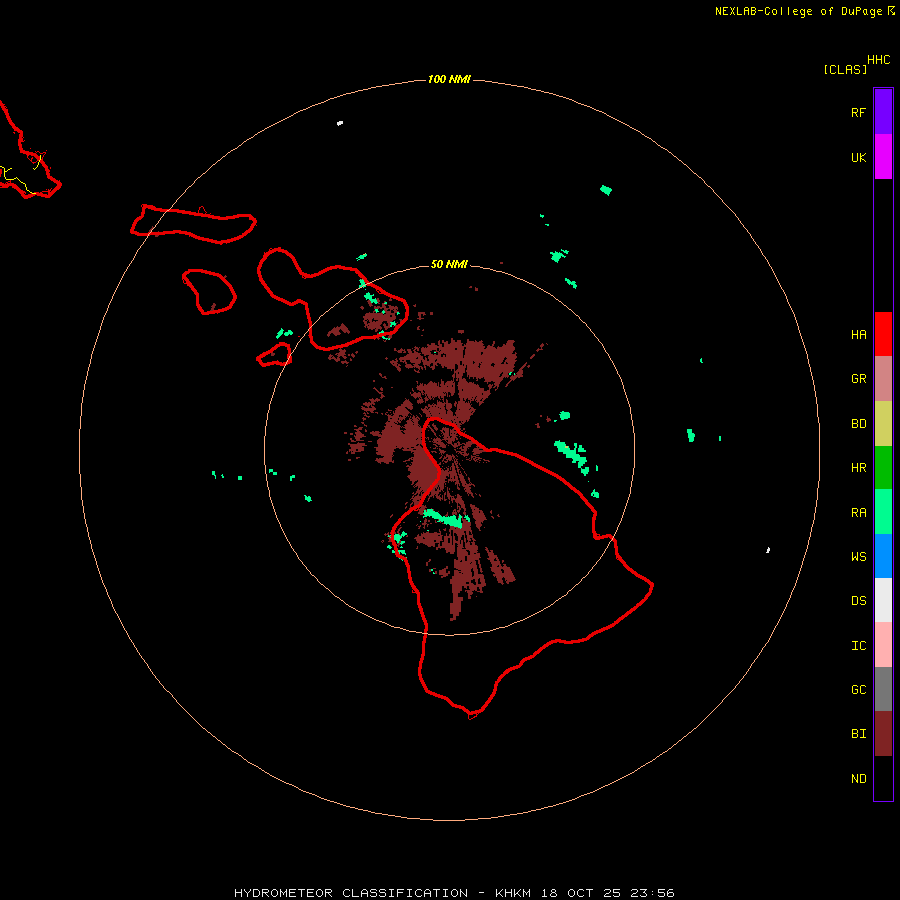This screenshot has width=900, height=900.
Task: Click the 23:56 timestamp
Action: click(653, 893)
